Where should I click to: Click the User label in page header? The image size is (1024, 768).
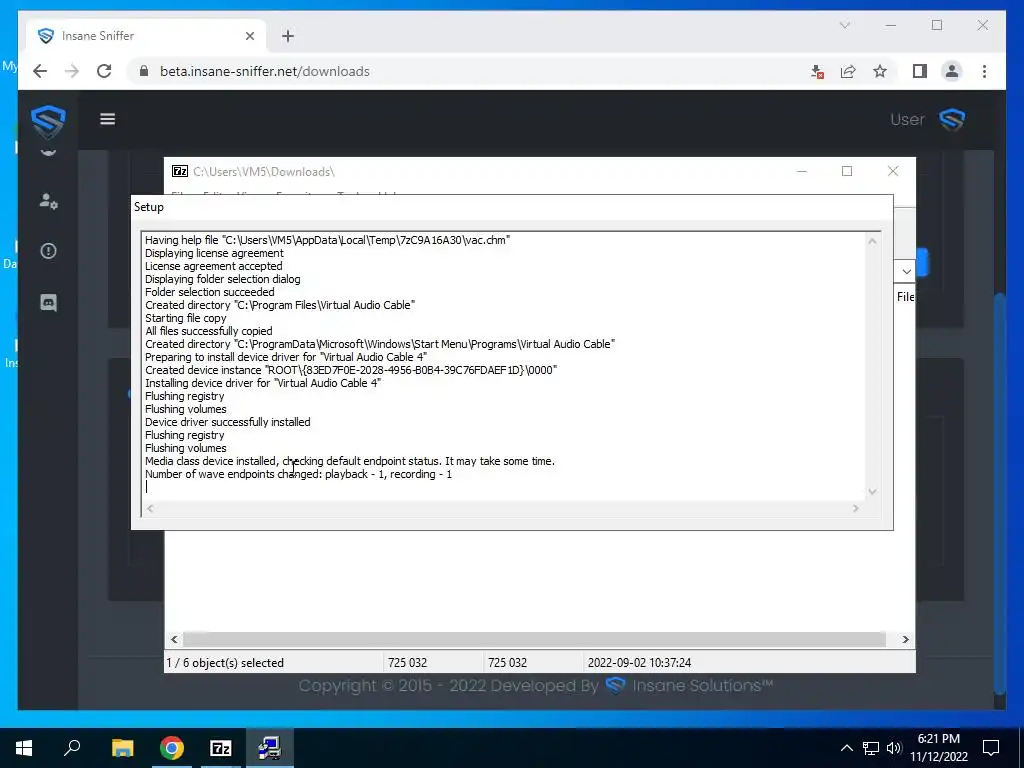tap(907, 120)
